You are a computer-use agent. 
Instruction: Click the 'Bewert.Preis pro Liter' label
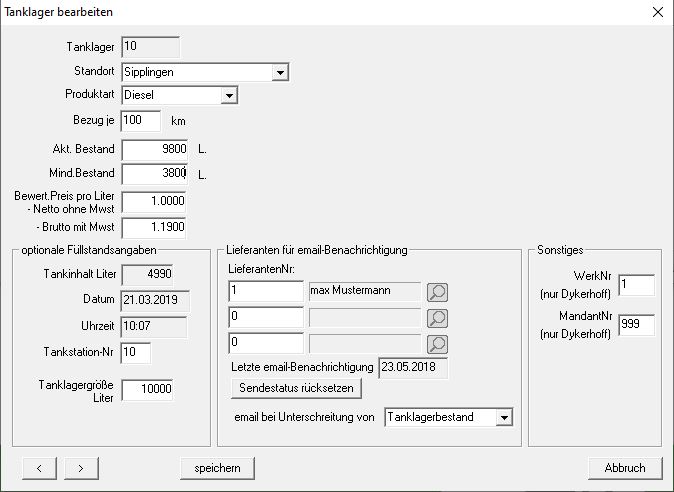pos(64,196)
